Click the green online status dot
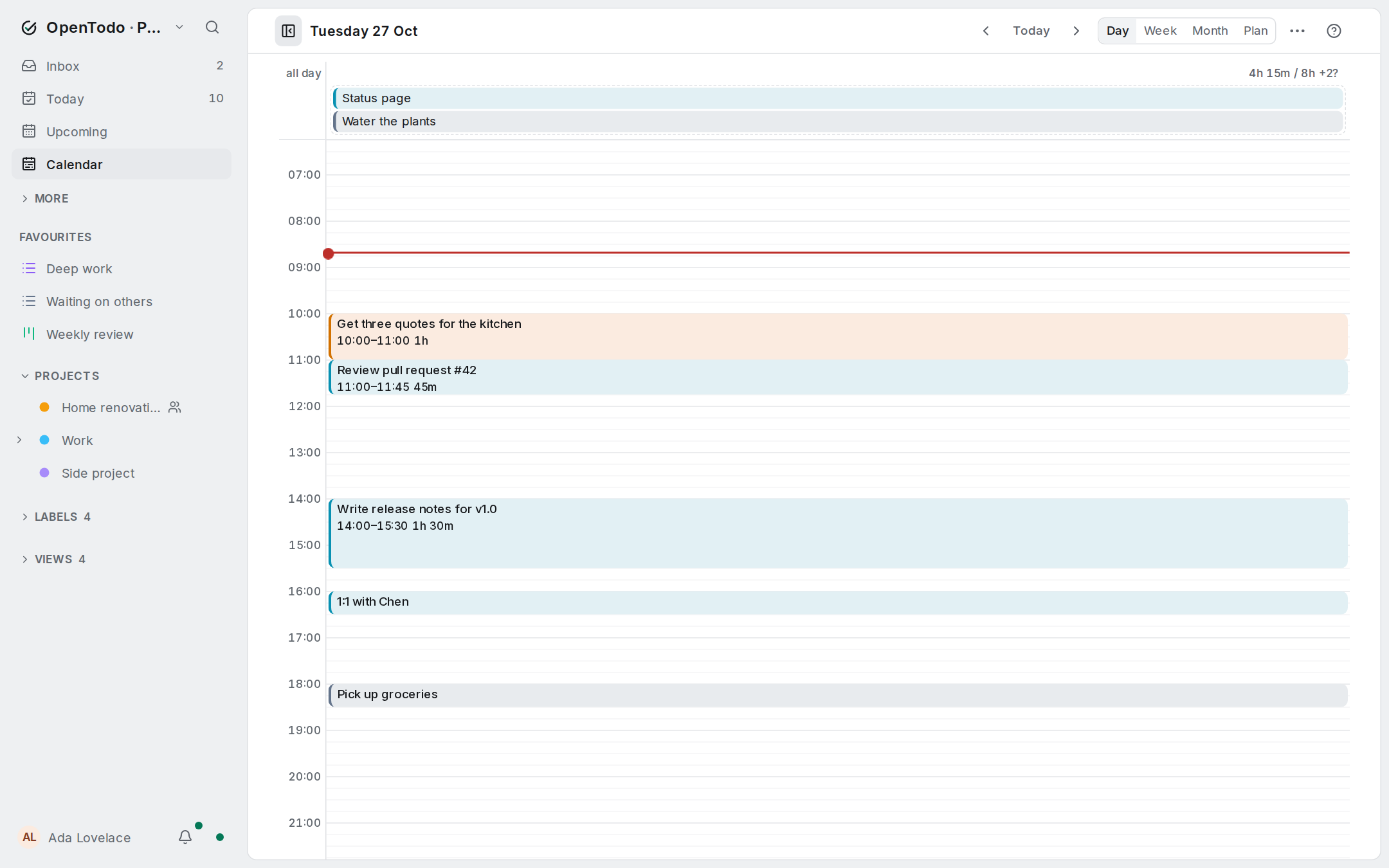Viewport: 1389px width, 868px height. (x=220, y=837)
